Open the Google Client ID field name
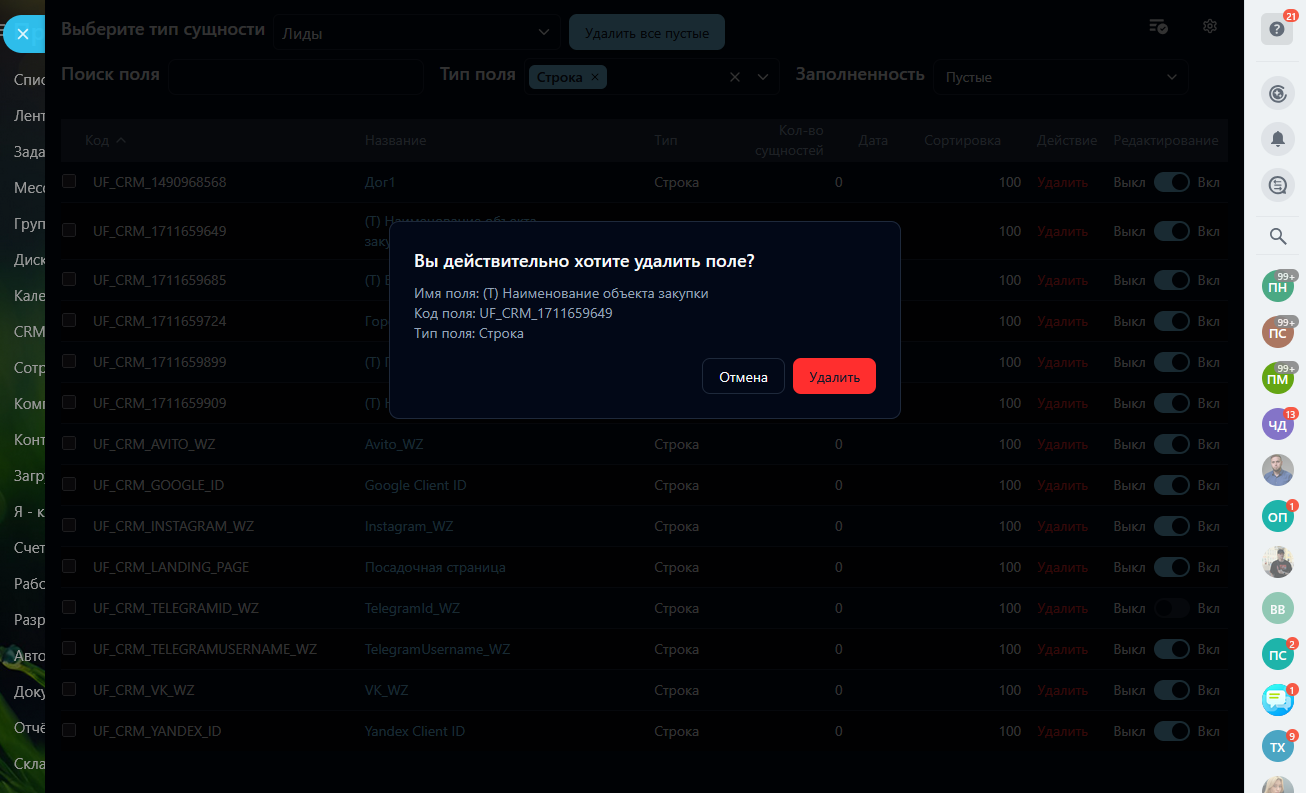1306x793 pixels. point(415,485)
